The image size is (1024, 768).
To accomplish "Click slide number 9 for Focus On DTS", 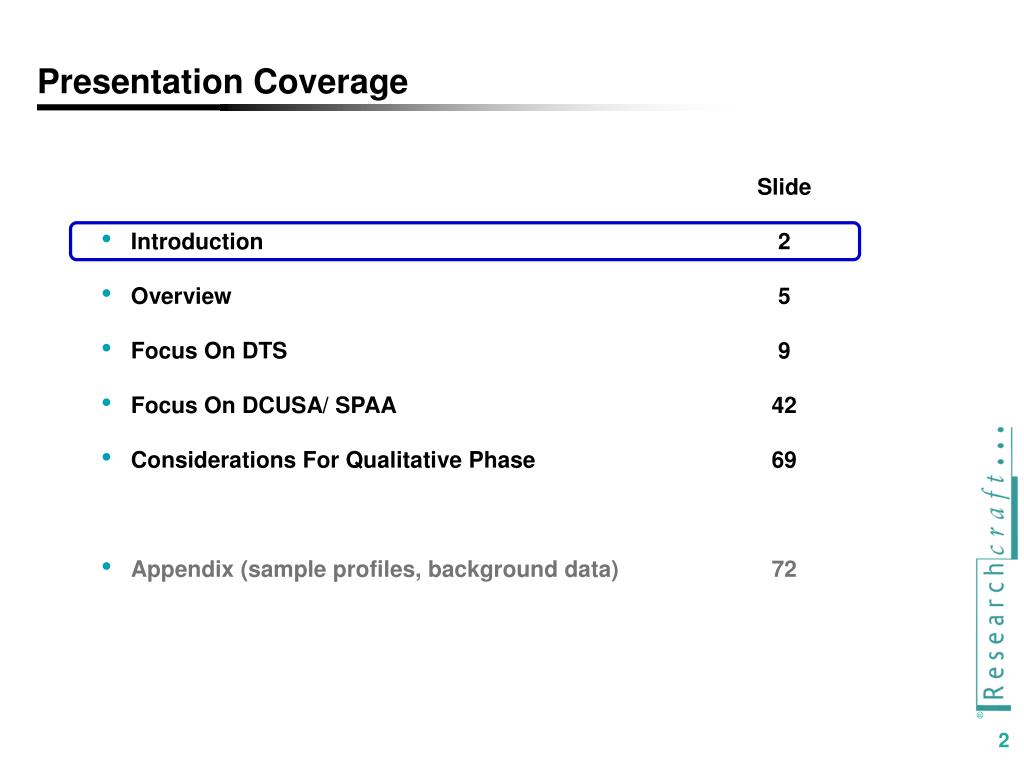I will (784, 351).
